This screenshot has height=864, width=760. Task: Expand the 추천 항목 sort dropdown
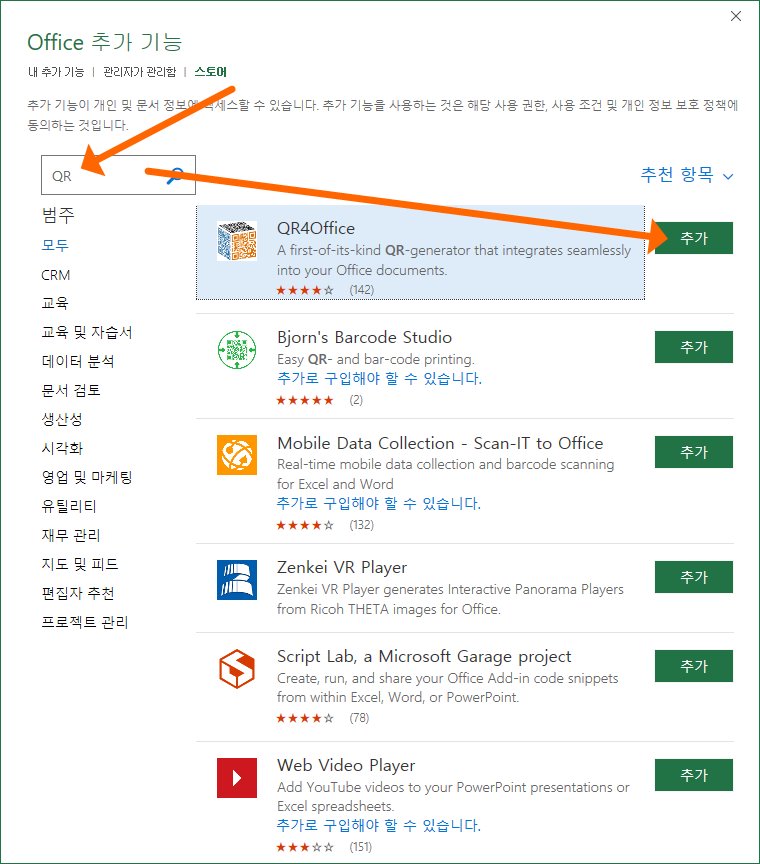coord(687,175)
